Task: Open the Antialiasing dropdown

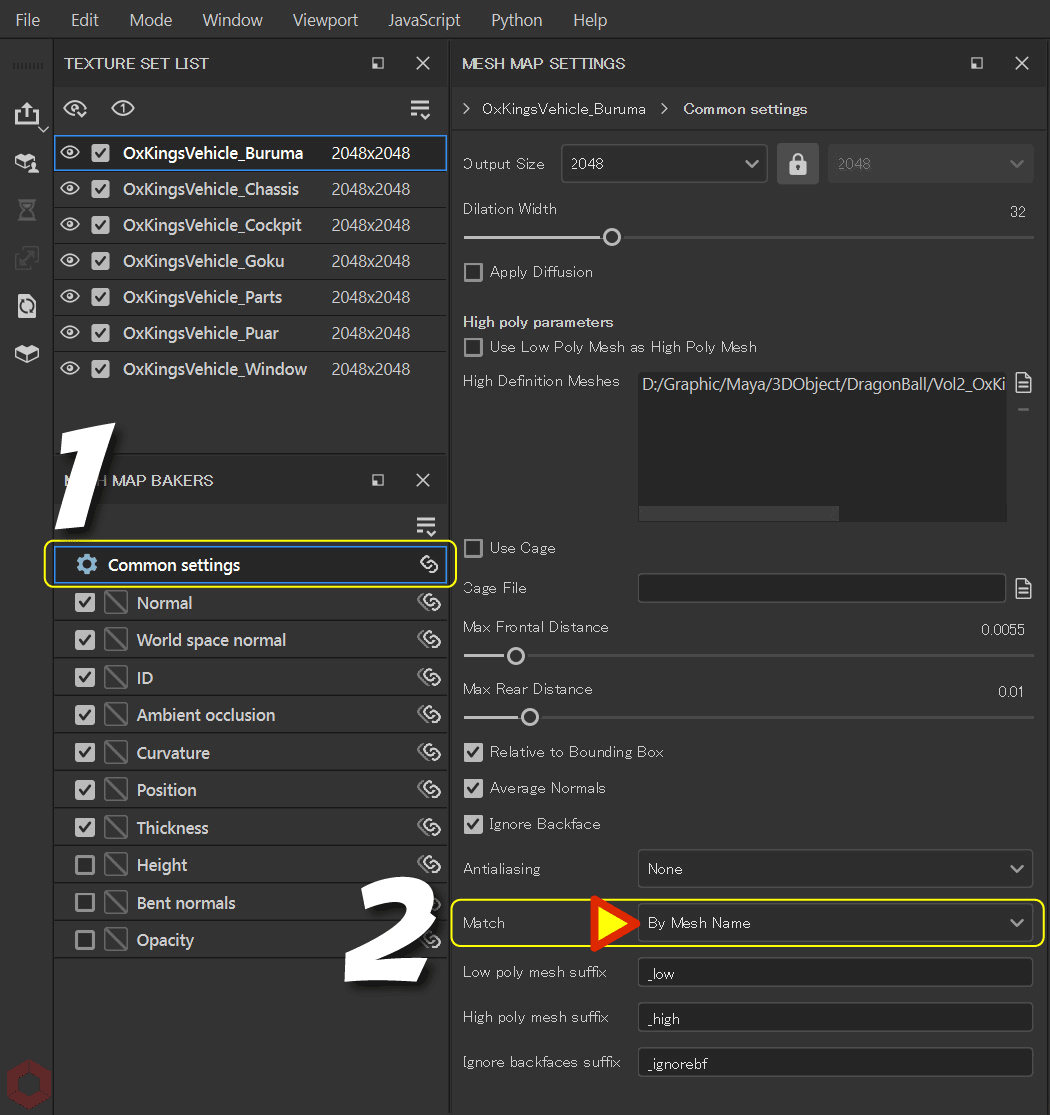Action: click(x=835, y=868)
